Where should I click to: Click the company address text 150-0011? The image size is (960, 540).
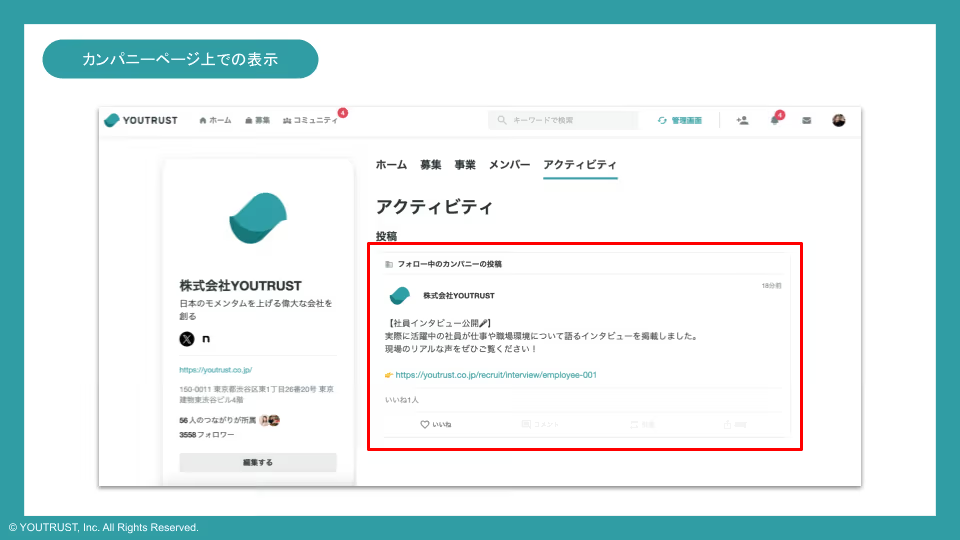[257, 394]
